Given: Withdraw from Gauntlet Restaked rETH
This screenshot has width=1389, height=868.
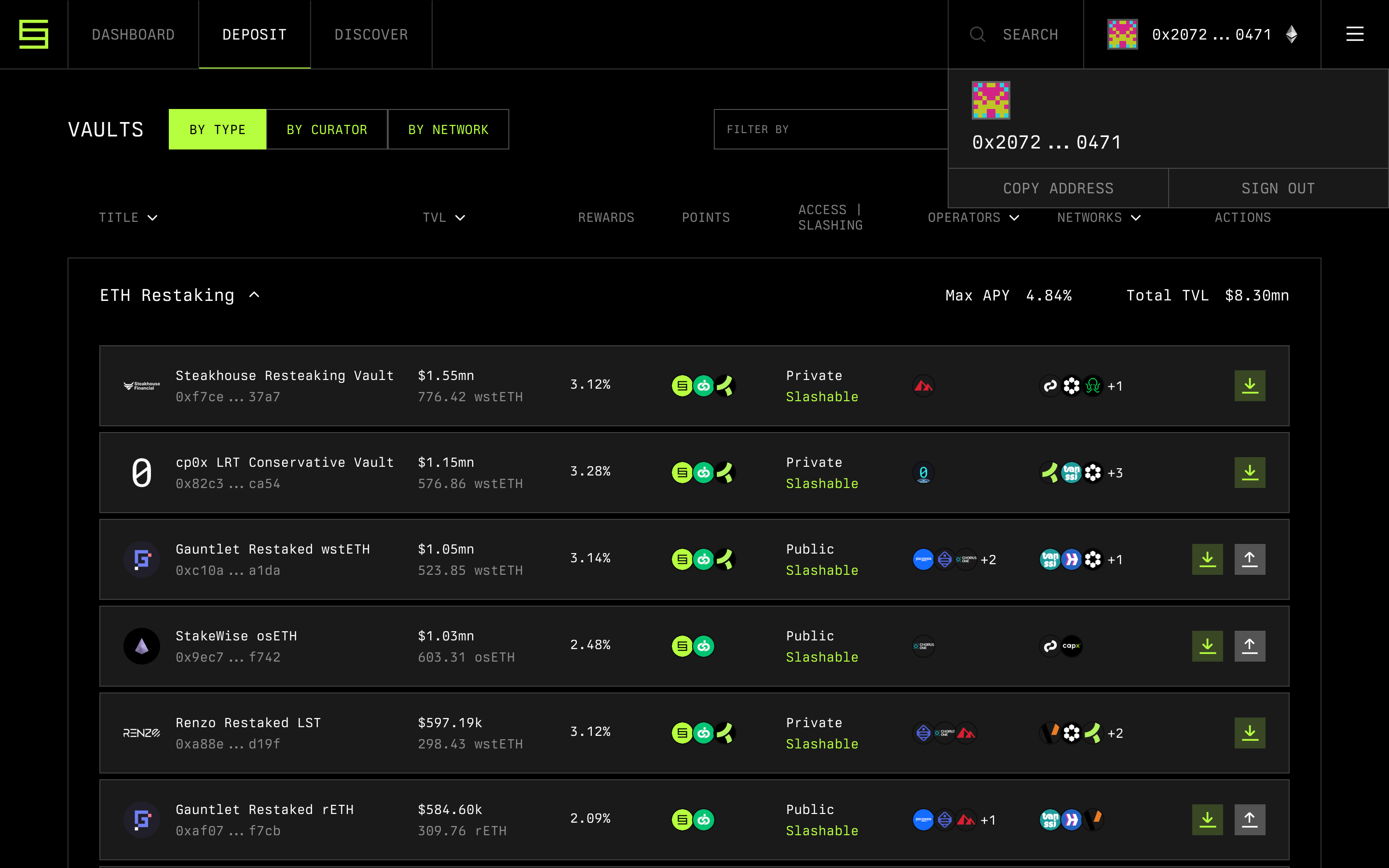Looking at the screenshot, I should coord(1250,820).
